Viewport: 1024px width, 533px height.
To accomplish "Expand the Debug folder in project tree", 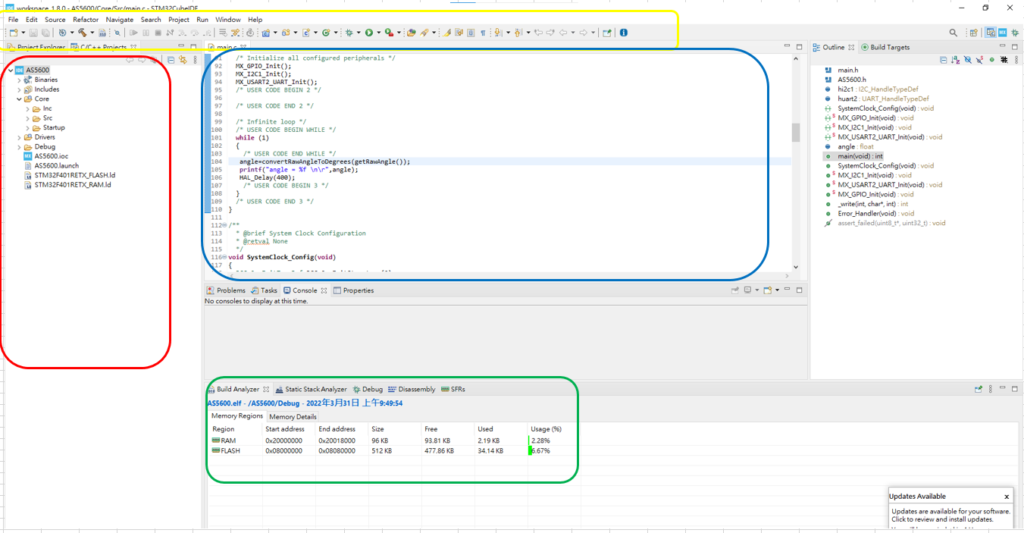I will (x=19, y=147).
